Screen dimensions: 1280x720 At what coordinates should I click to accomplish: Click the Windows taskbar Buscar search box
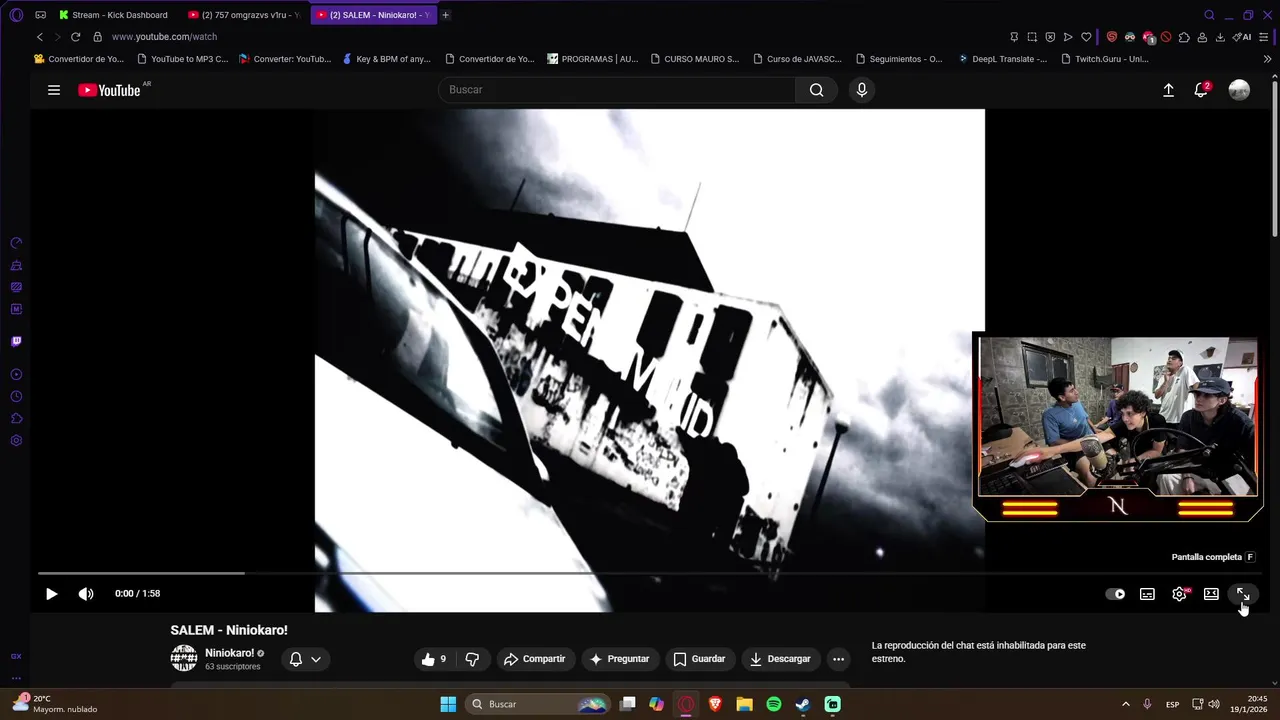coord(538,704)
